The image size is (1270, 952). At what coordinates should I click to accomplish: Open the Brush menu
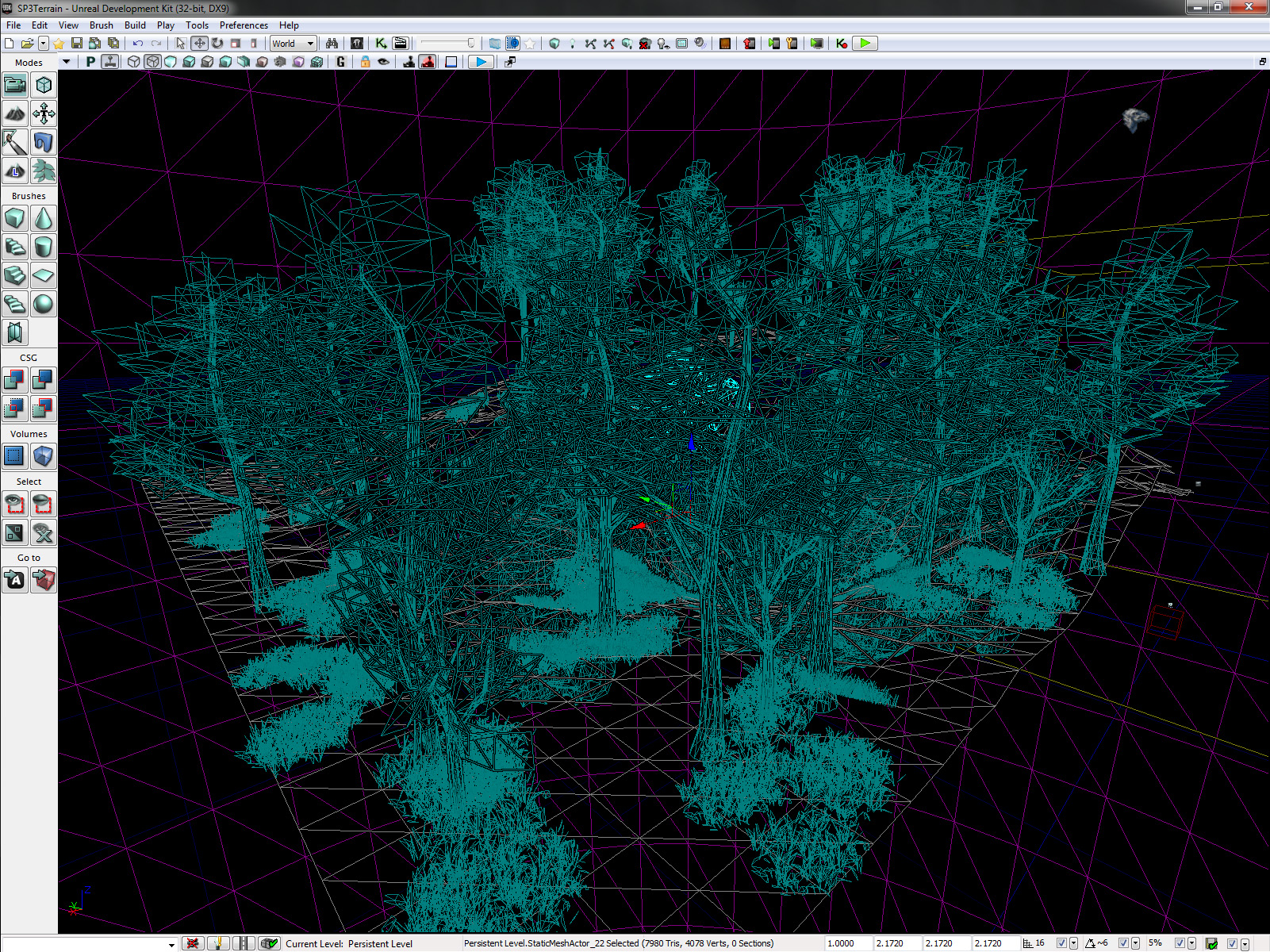pos(102,25)
